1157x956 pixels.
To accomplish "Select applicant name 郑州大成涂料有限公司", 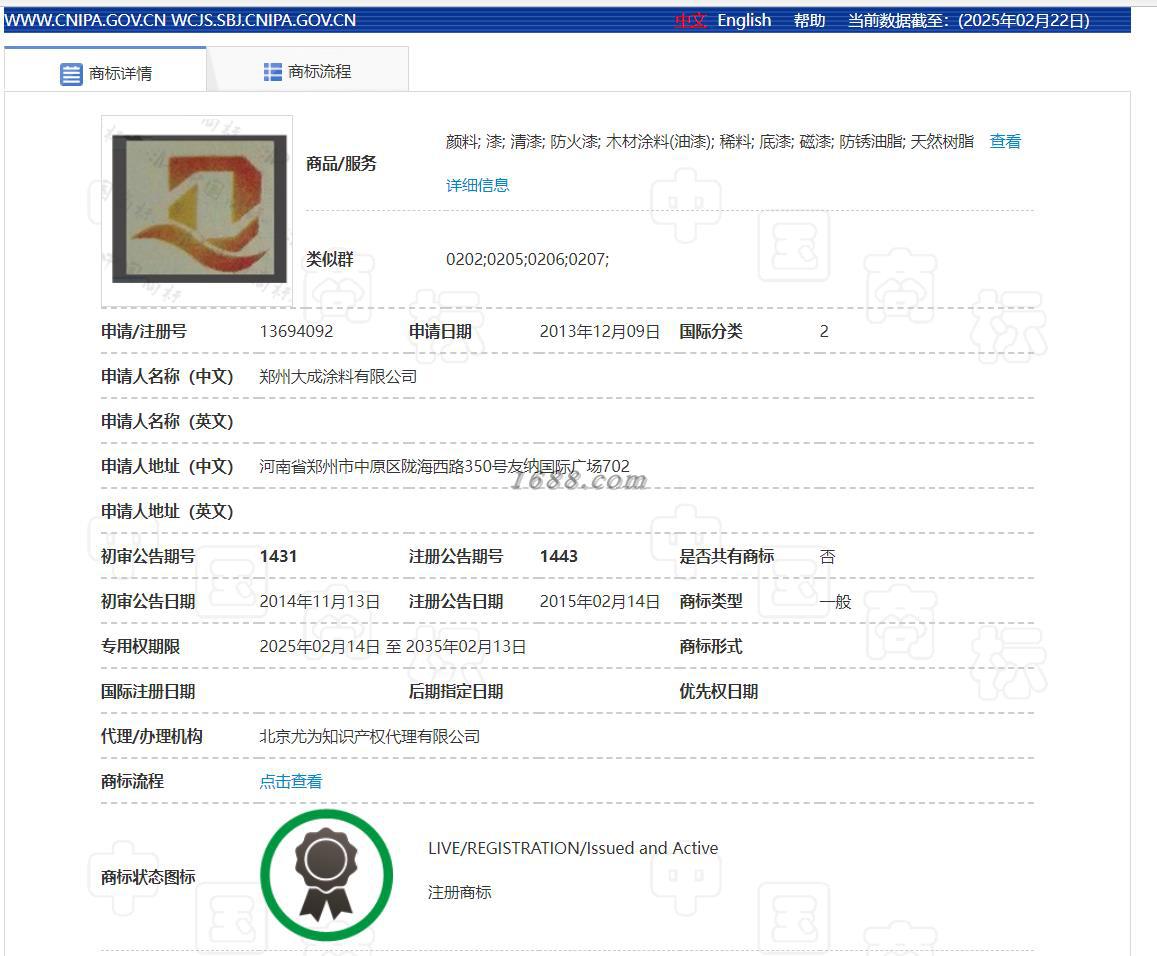I will click(338, 376).
